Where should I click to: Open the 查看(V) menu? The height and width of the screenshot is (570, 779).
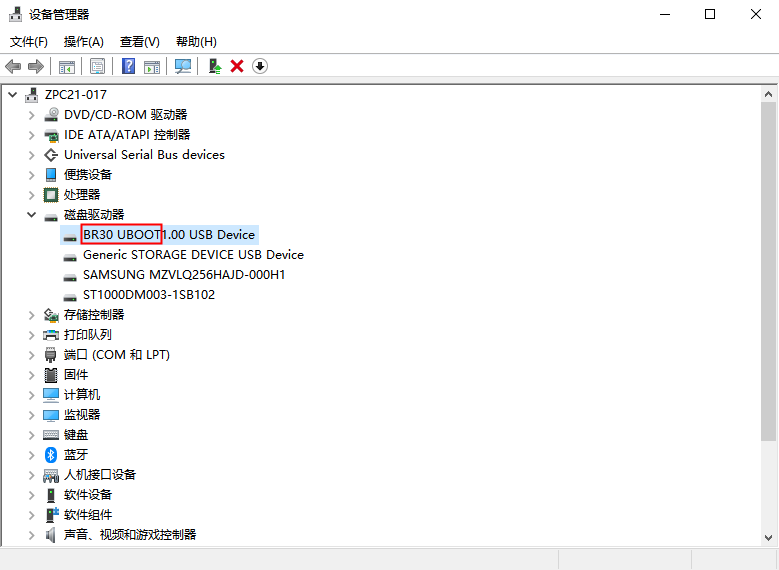tap(139, 42)
